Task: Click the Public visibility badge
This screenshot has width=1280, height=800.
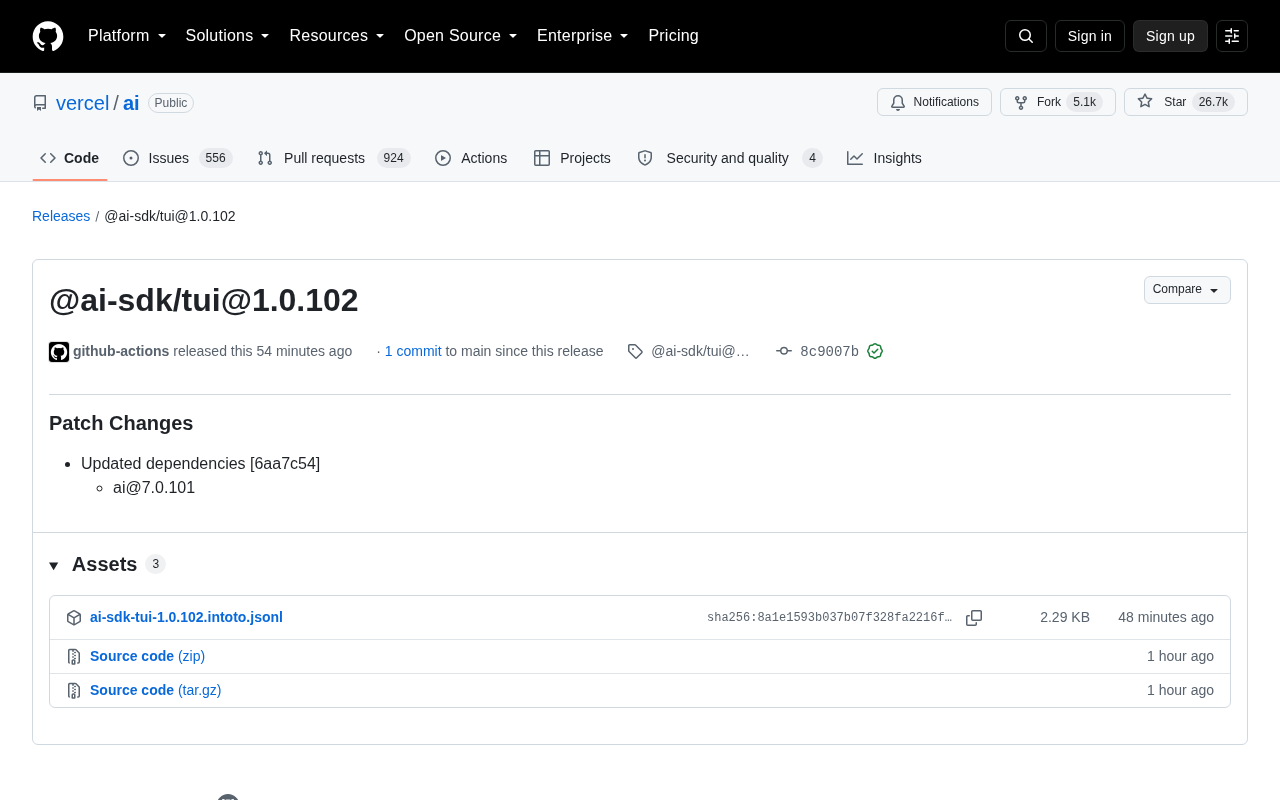Action: pos(171,103)
